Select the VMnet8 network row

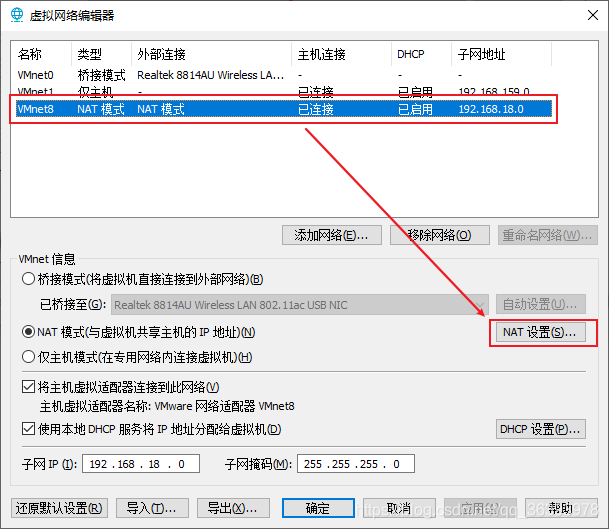(x=284, y=109)
